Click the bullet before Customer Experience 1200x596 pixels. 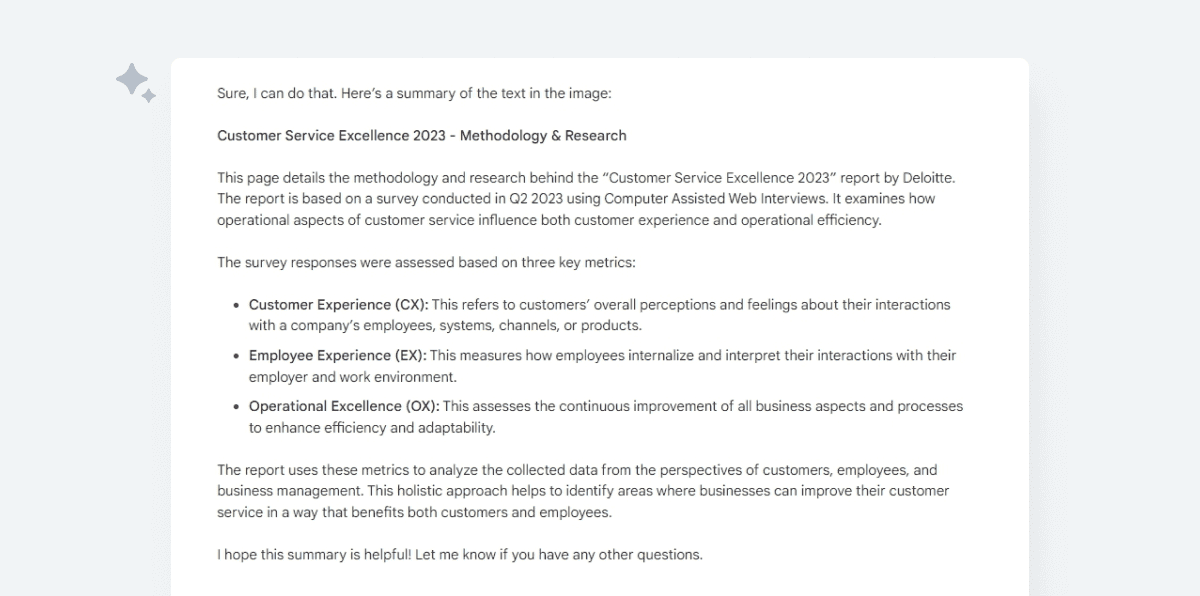pyautogui.click(x=237, y=305)
